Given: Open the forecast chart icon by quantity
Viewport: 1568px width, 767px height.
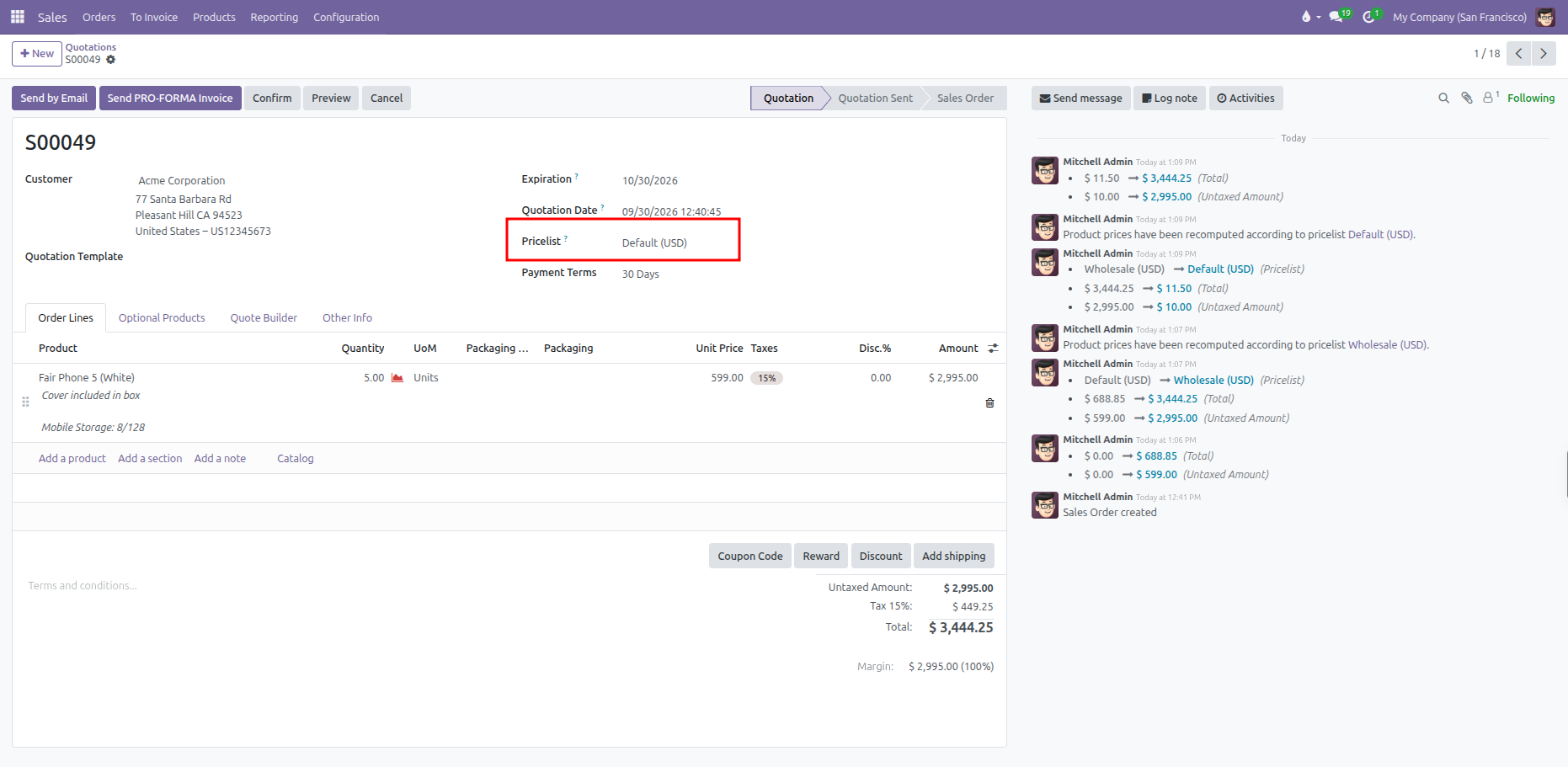Looking at the screenshot, I should [397, 378].
